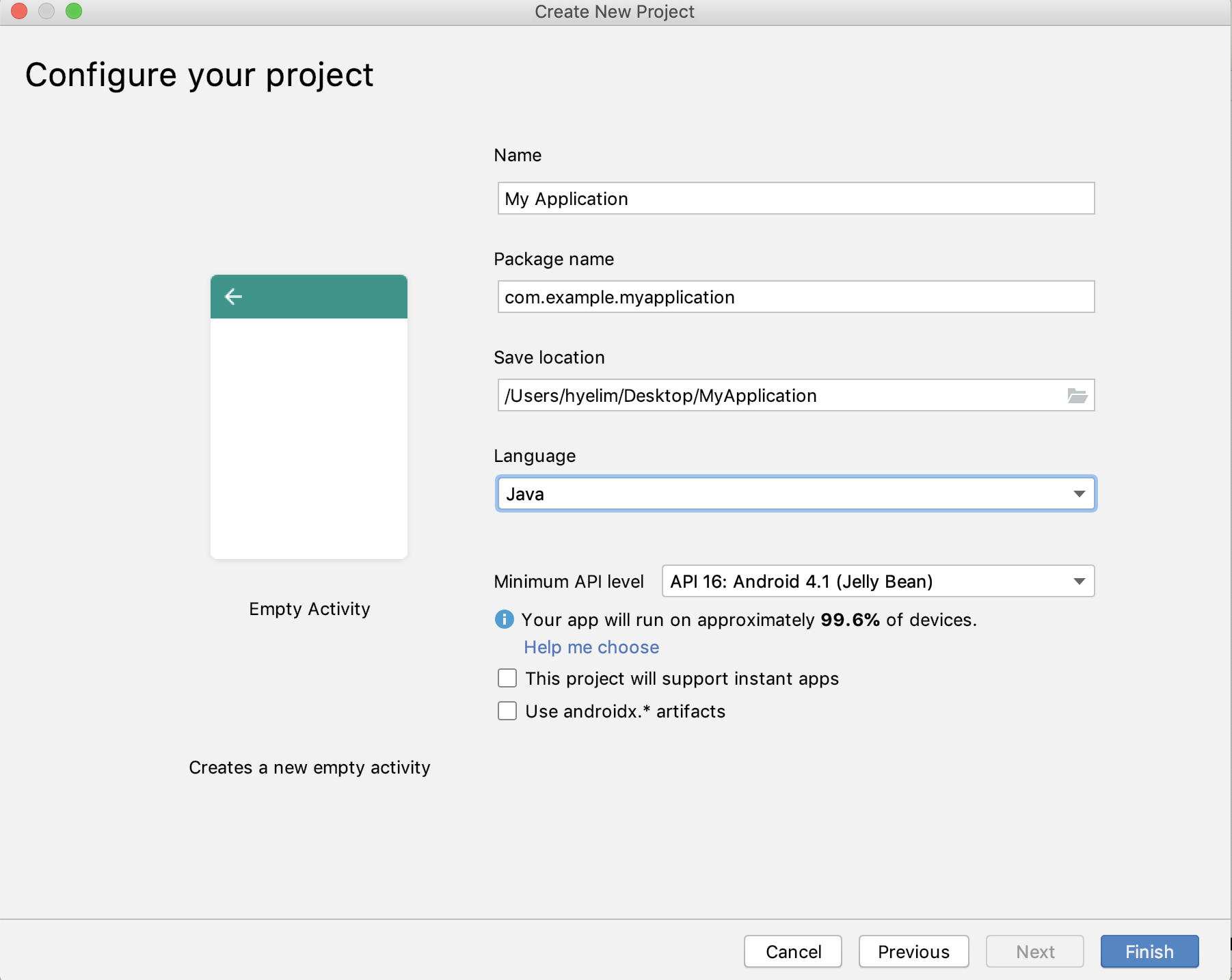Expand the Minimum API level dropdown
Viewport: 1232px width, 980px height.
tap(878, 581)
